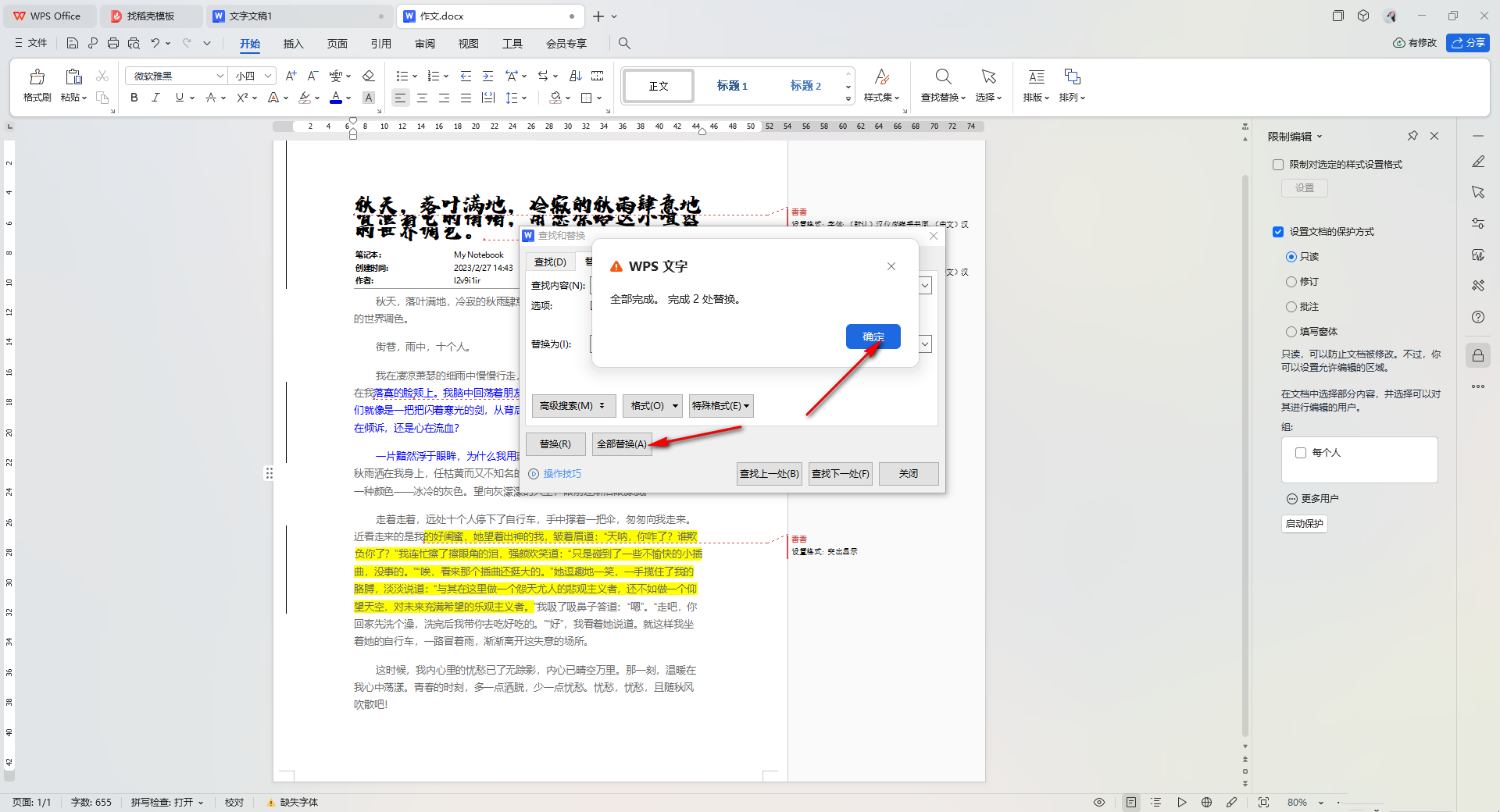Click the decrease font size icon
Image resolution: width=1500 pixels, height=812 pixels.
pos(312,76)
